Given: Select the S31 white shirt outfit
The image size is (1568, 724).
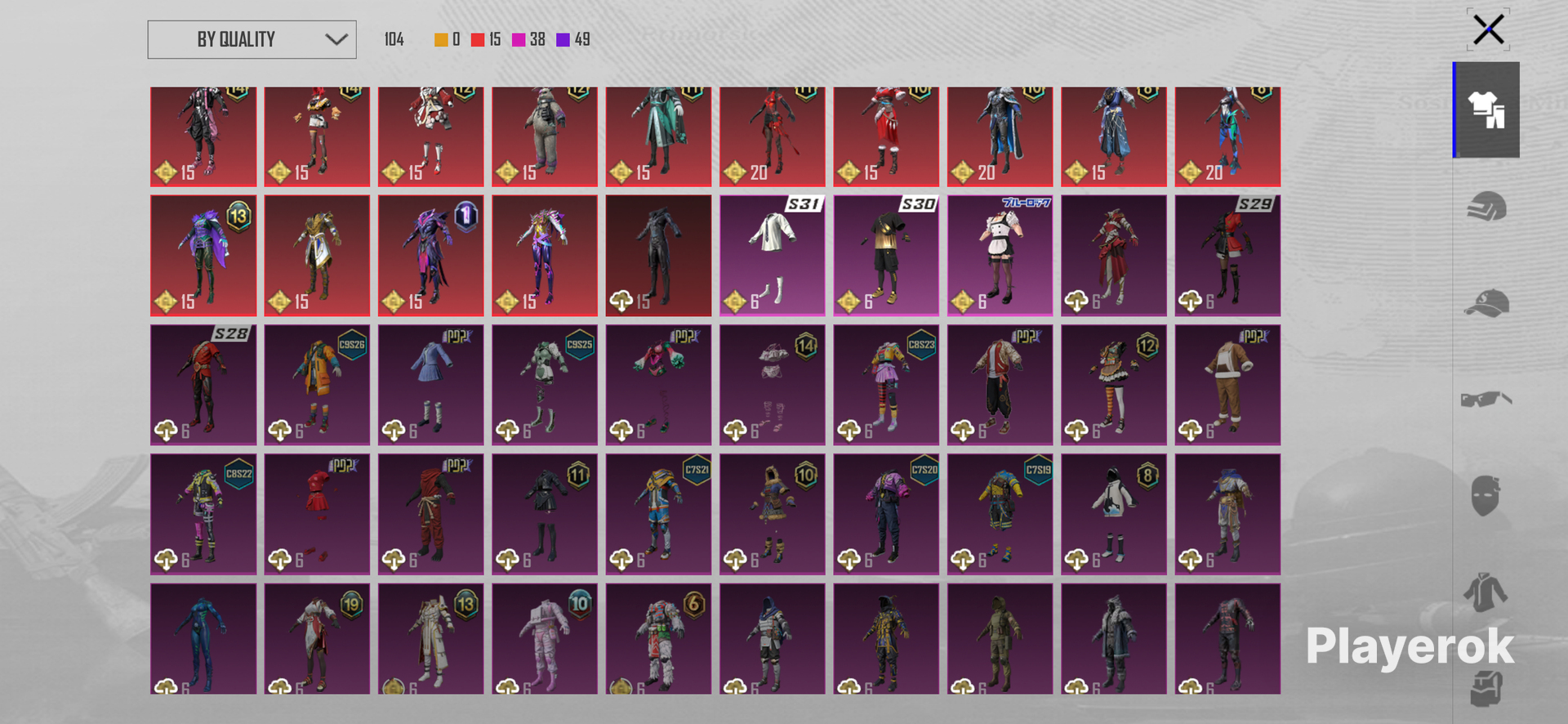Looking at the screenshot, I should pos(773,255).
